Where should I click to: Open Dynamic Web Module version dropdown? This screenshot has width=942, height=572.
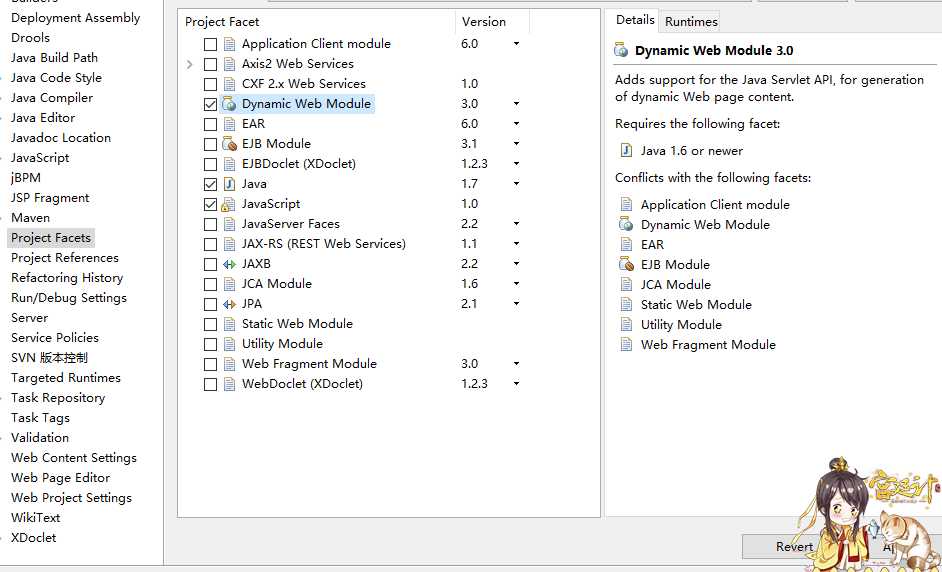pyautogui.click(x=516, y=104)
